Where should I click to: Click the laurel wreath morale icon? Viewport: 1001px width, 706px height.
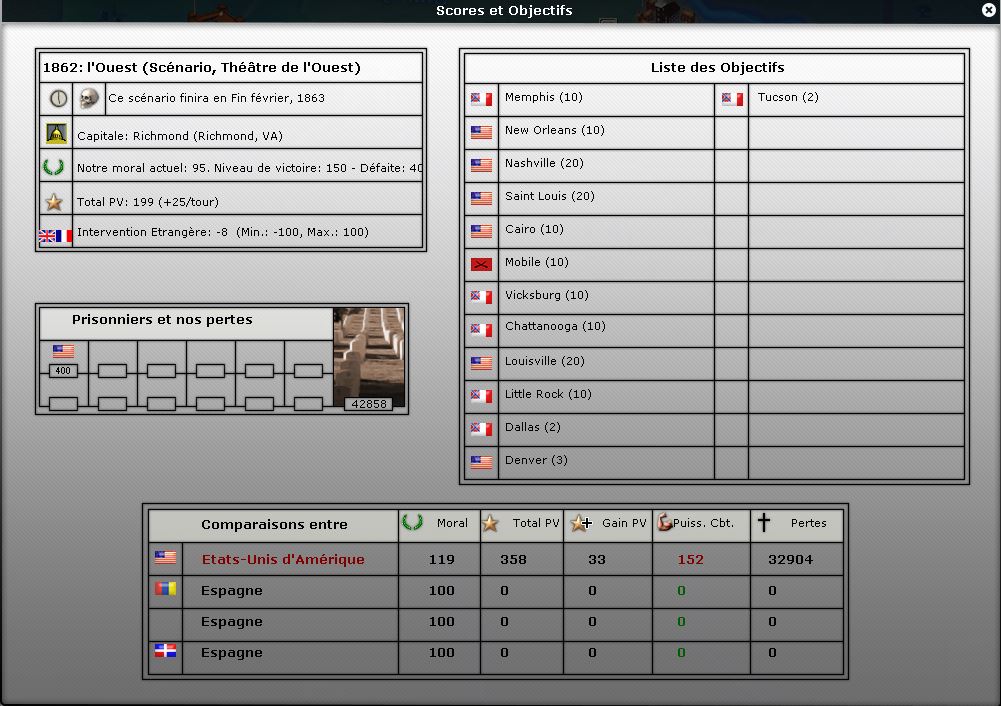coord(55,167)
